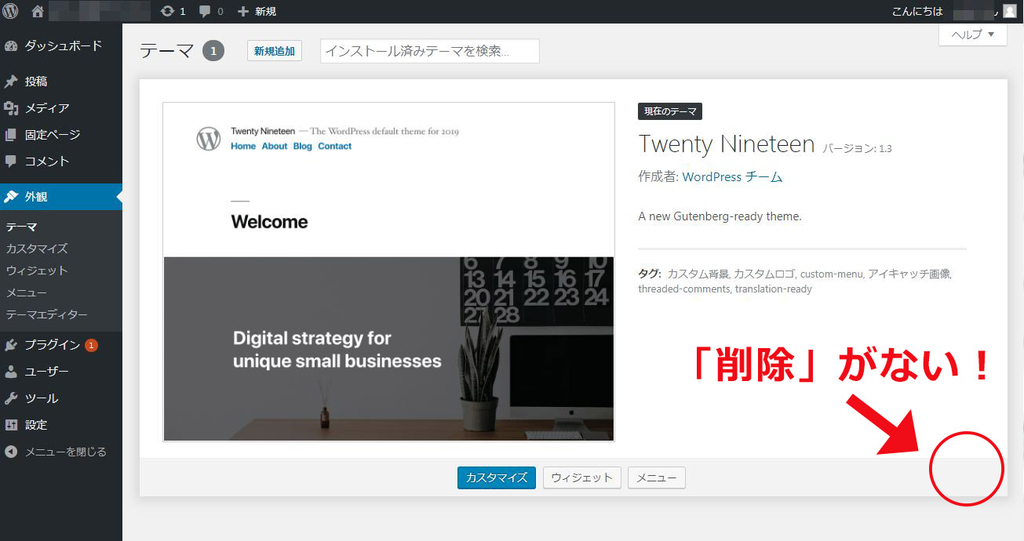Expand the ヘルプ dropdown tab

(x=973, y=35)
